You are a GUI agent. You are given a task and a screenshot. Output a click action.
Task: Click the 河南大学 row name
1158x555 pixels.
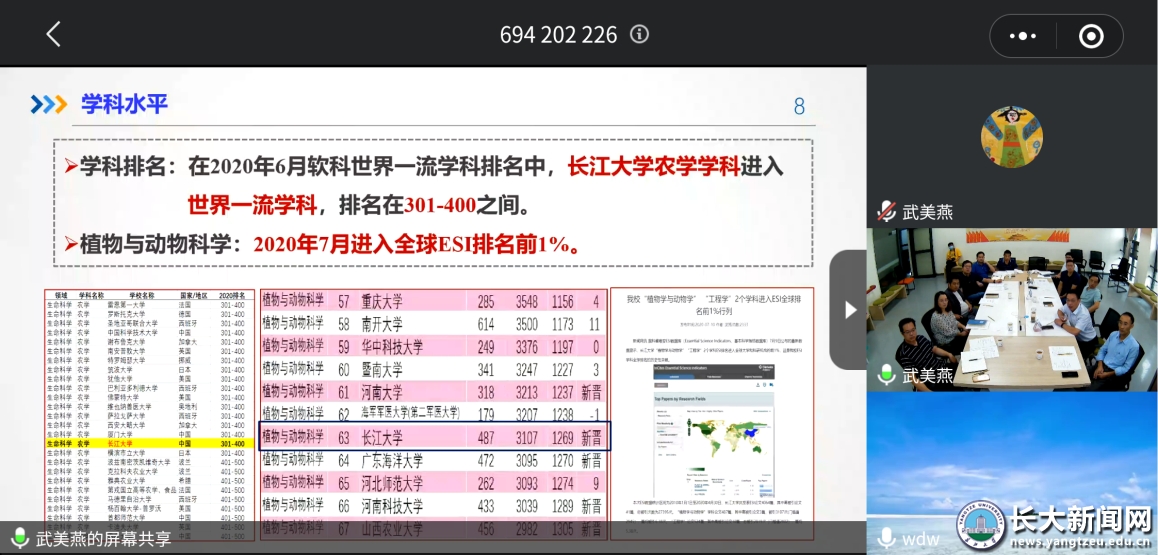point(382,392)
